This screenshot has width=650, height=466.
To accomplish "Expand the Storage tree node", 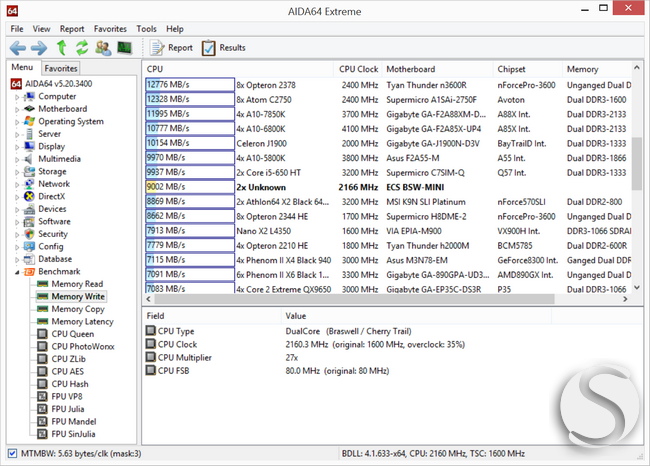I will [17, 172].
